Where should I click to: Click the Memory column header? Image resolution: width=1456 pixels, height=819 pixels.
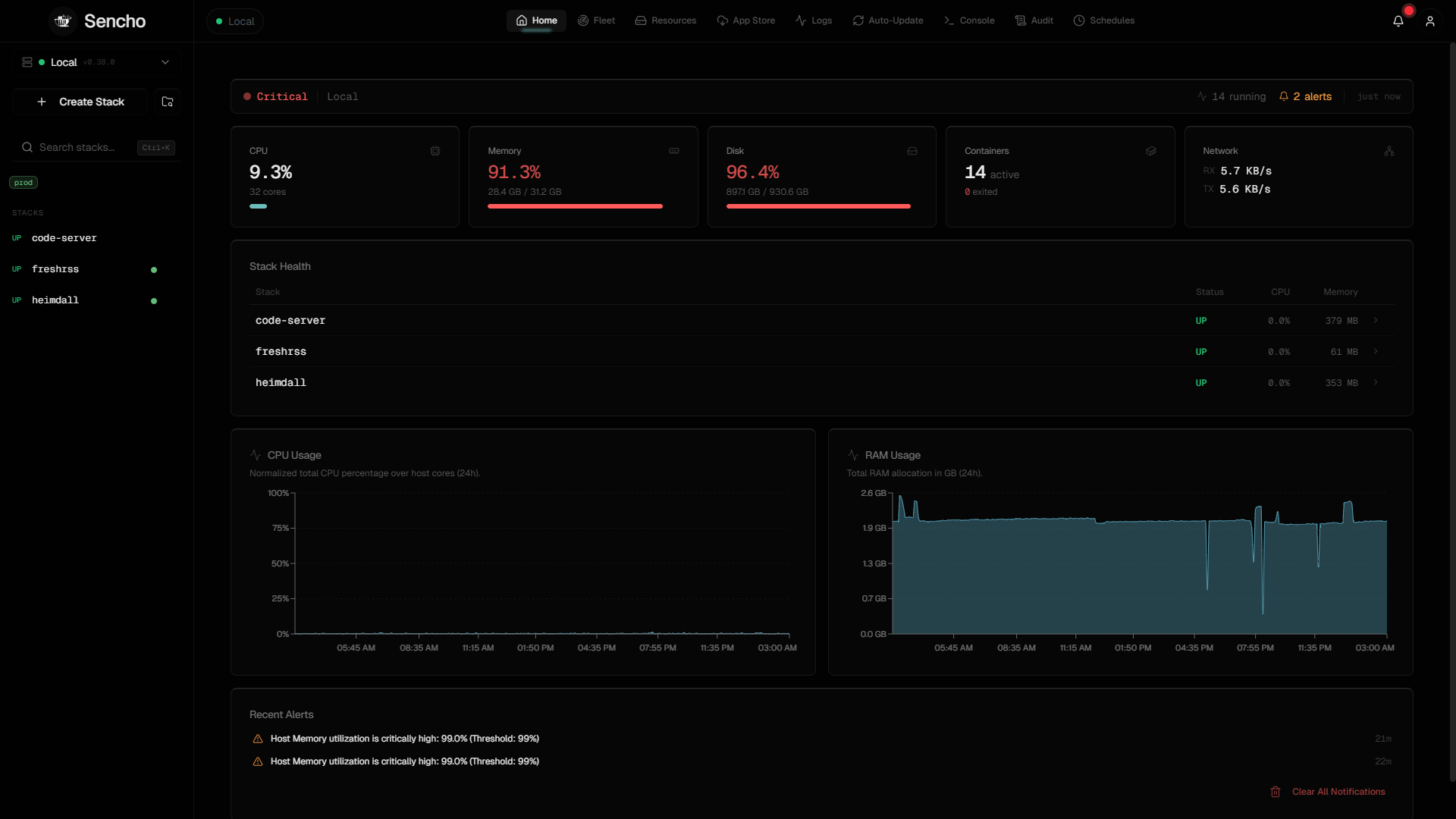[1341, 292]
